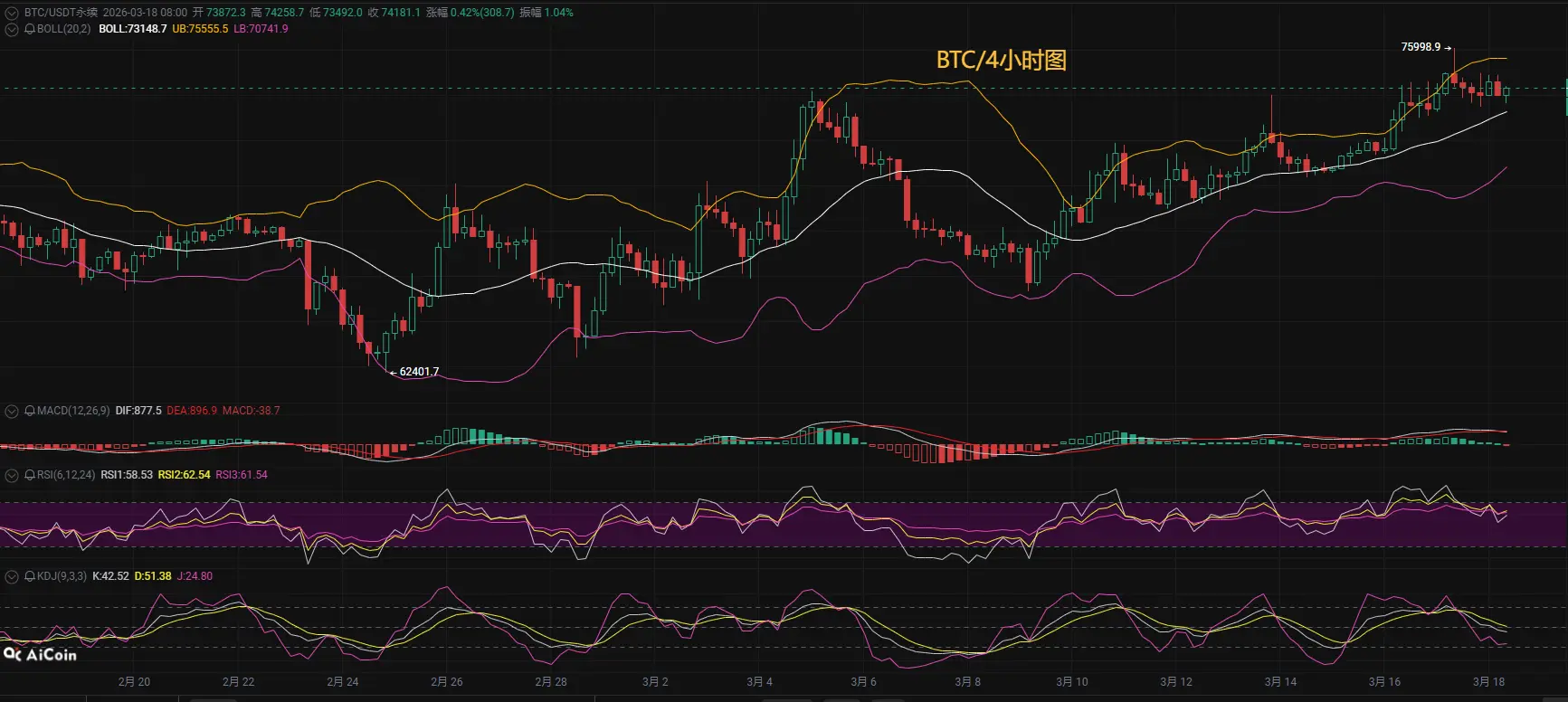Image resolution: width=1568 pixels, height=702 pixels.
Task: Click the AiCoin watermark logo
Action: coord(40,654)
